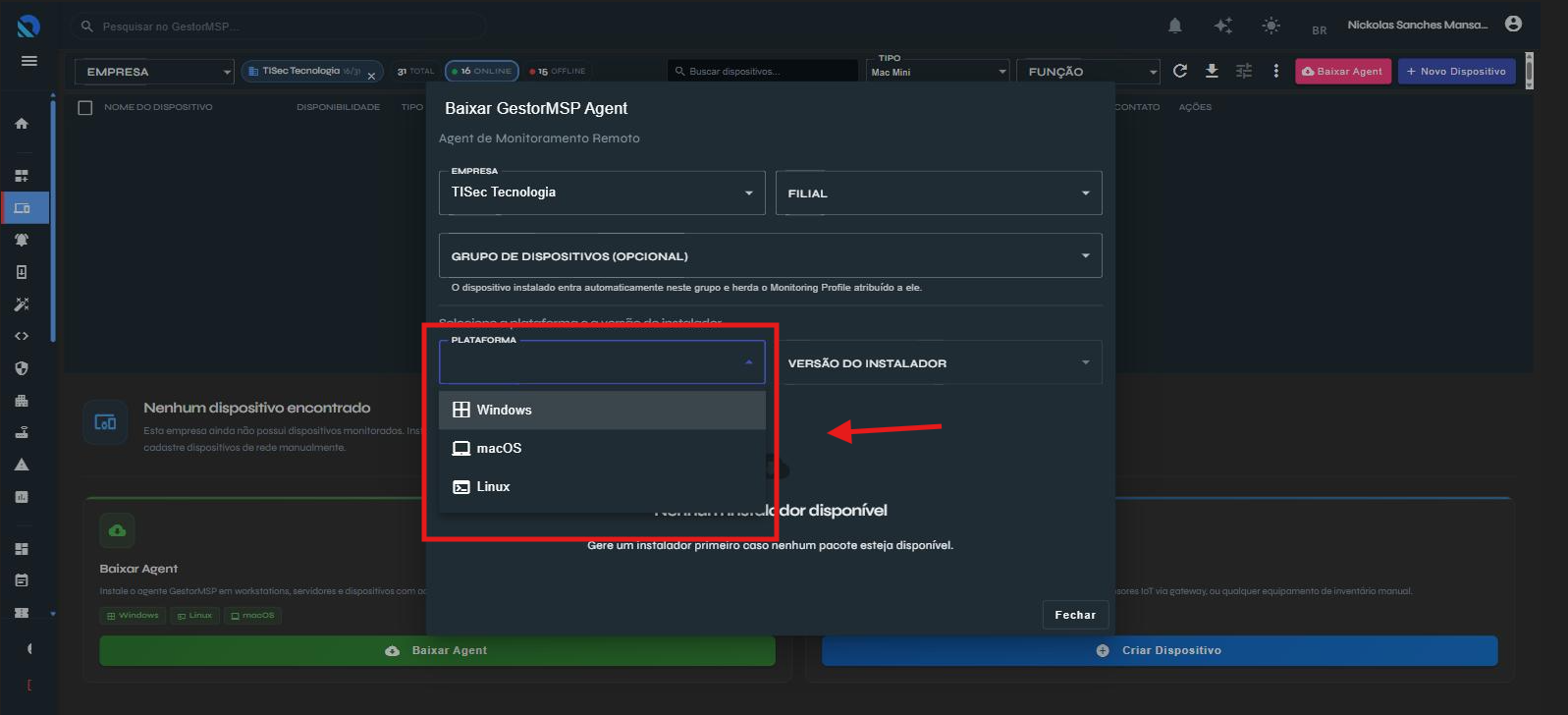Viewport: 1568px width, 715px height.
Task: Open the dashboard widgets sidebar icon
Action: coord(22,176)
